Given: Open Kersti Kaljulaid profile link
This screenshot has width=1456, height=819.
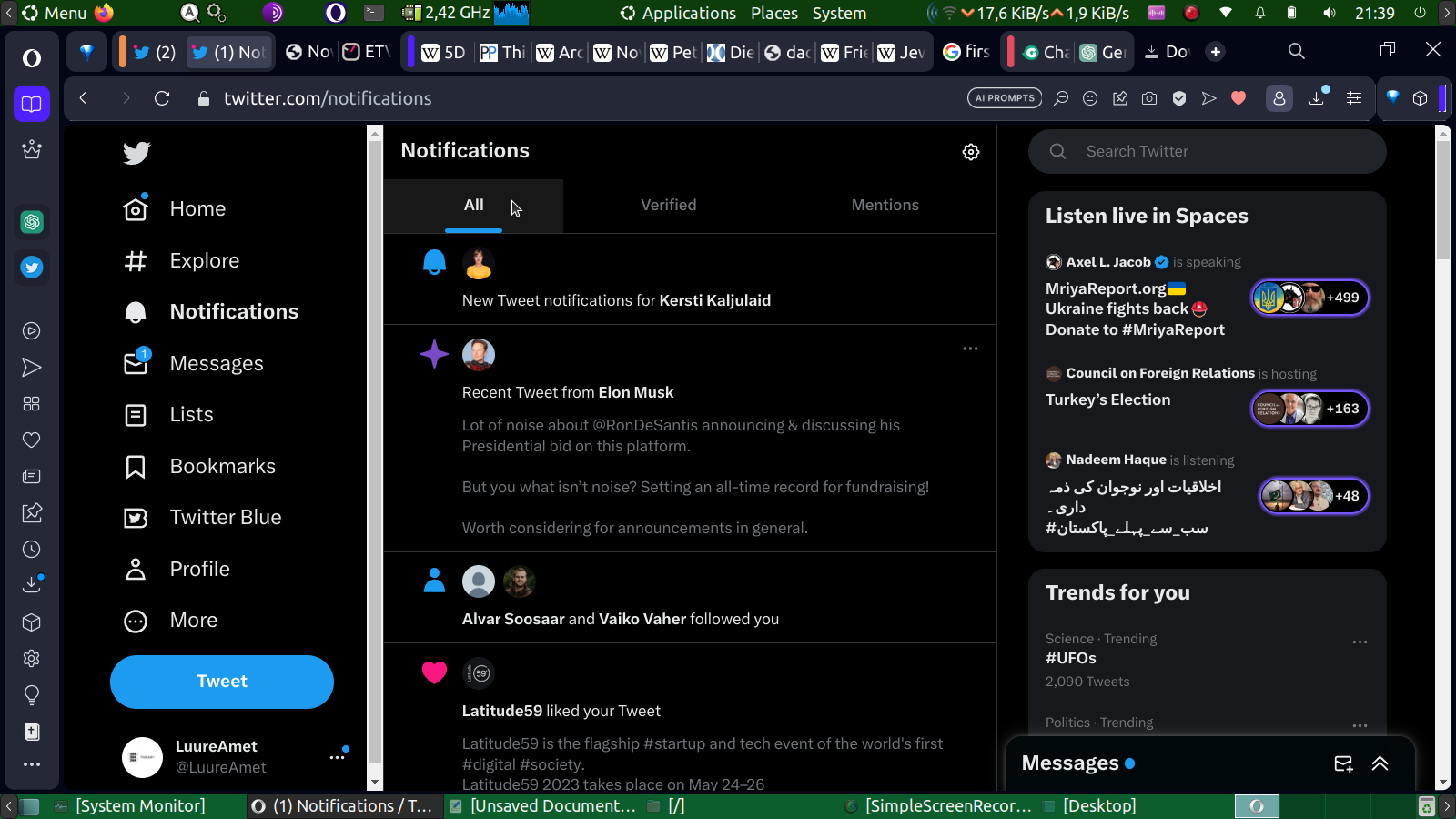Looking at the screenshot, I should pyautogui.click(x=714, y=300).
